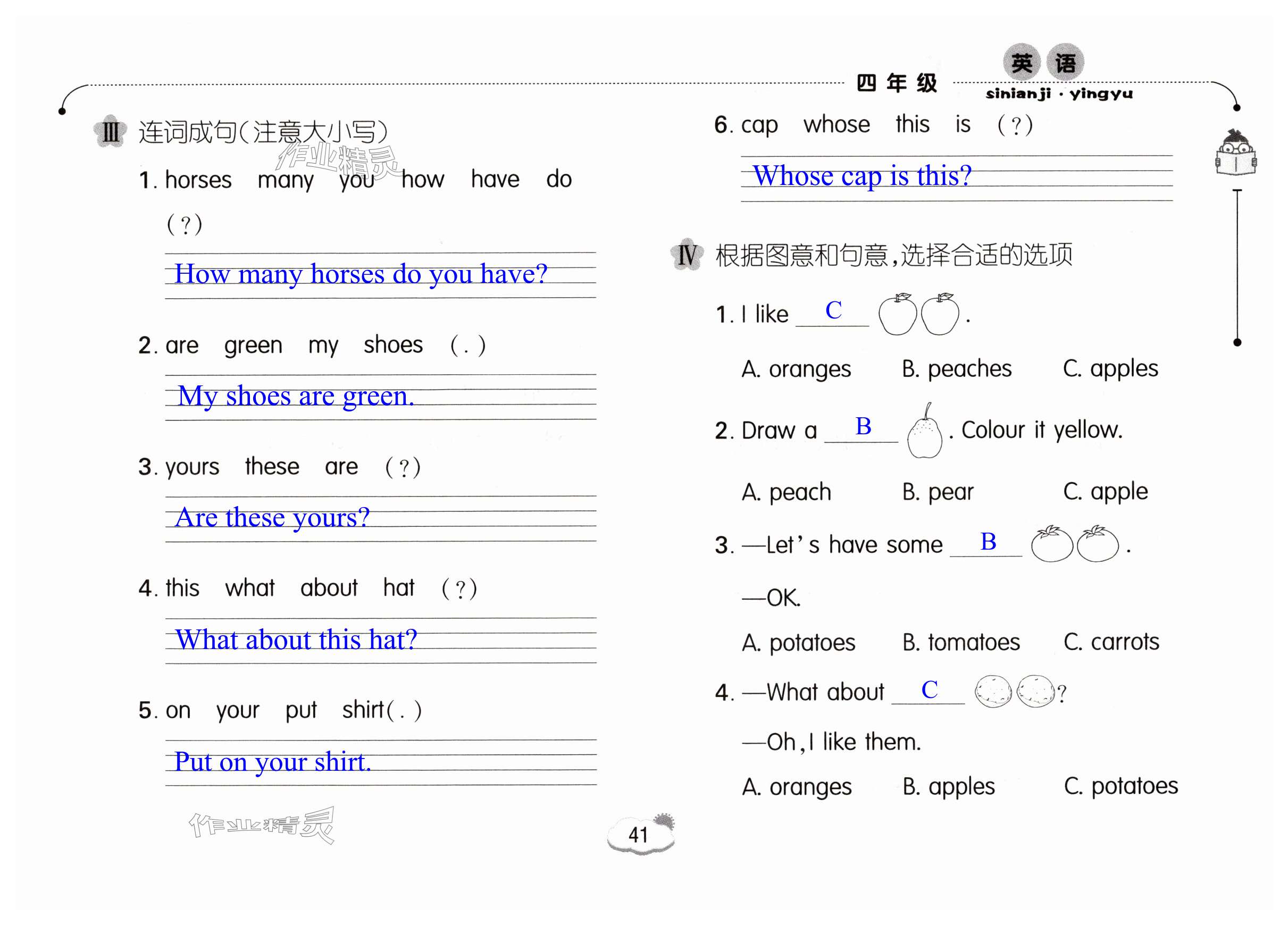The image size is (1288, 926).
Task: Select option B. pear
Action: point(938,492)
